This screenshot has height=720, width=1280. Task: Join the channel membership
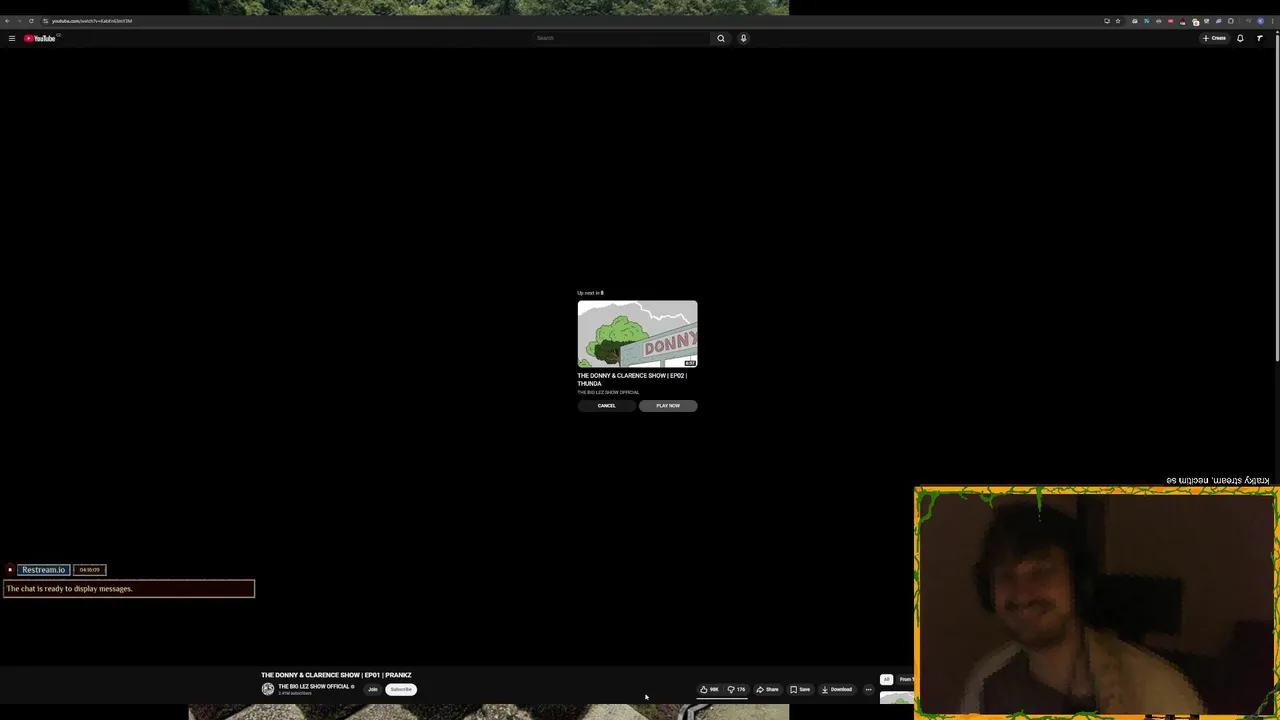coord(372,689)
